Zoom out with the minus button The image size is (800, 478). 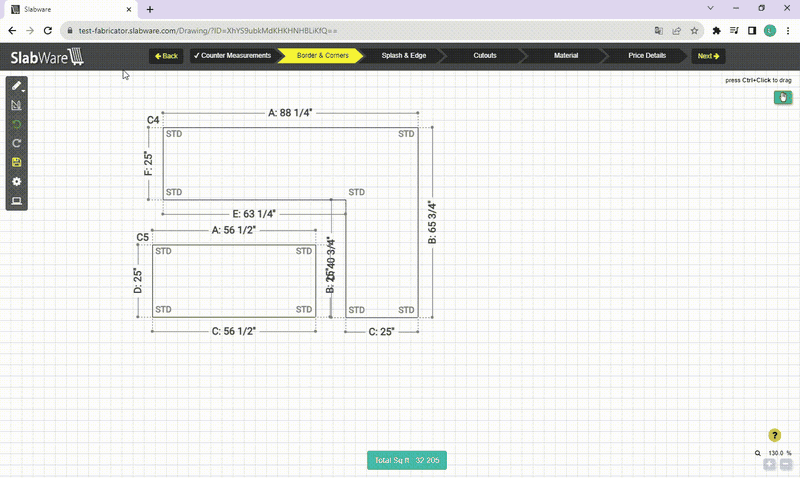tap(786, 464)
